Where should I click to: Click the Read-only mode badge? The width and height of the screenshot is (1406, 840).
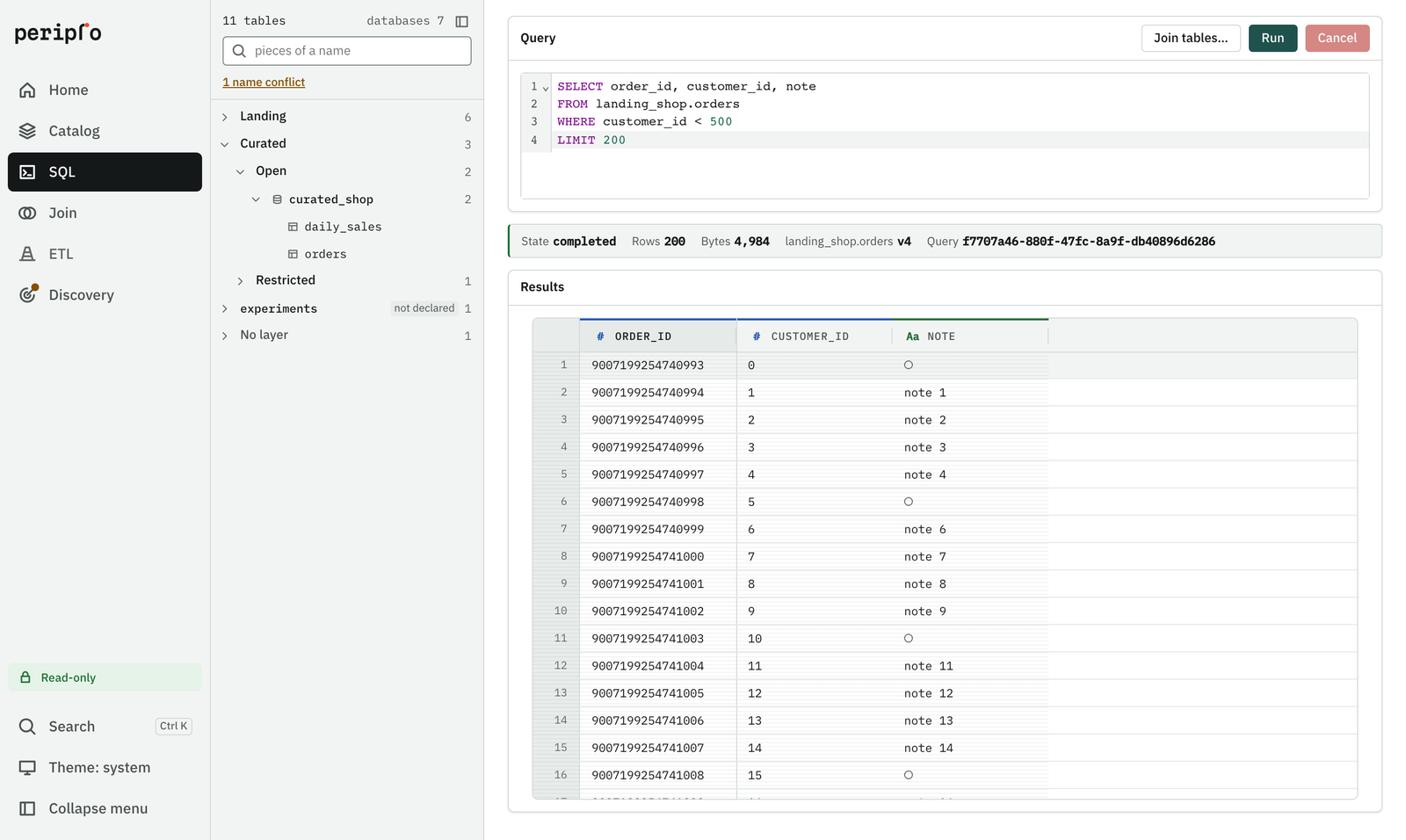click(x=105, y=677)
